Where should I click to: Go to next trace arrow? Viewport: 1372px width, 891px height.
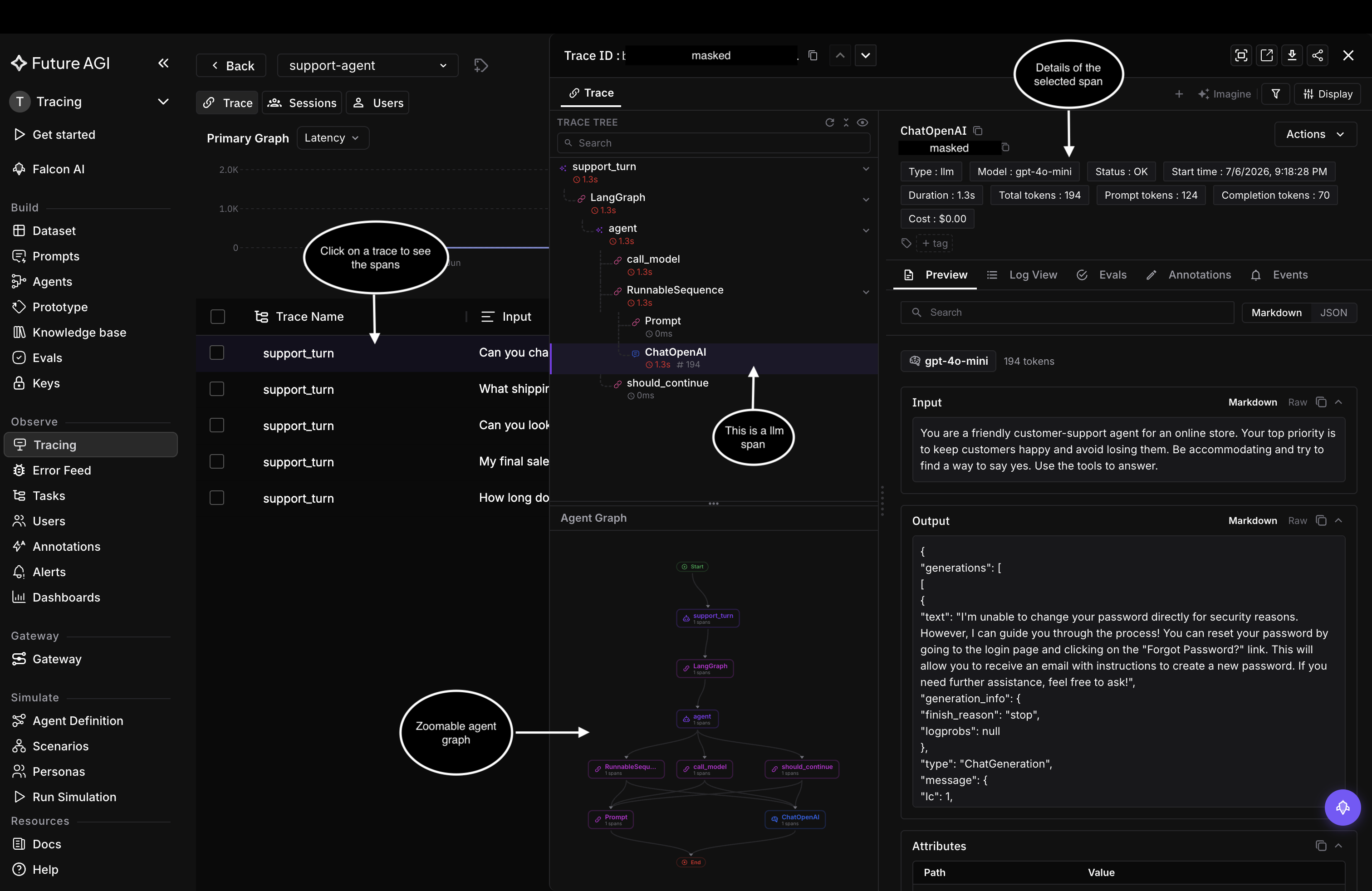pyautogui.click(x=865, y=56)
